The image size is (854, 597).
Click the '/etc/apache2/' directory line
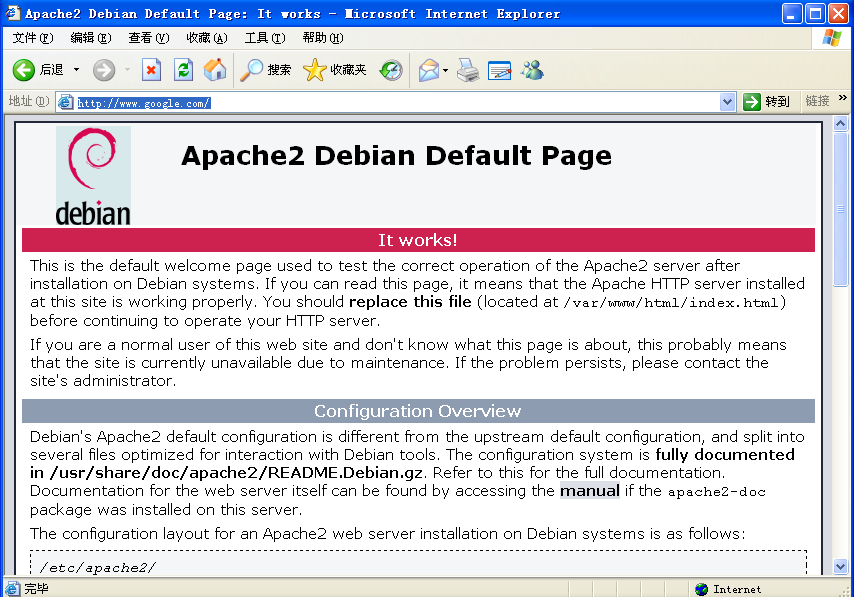[97, 568]
